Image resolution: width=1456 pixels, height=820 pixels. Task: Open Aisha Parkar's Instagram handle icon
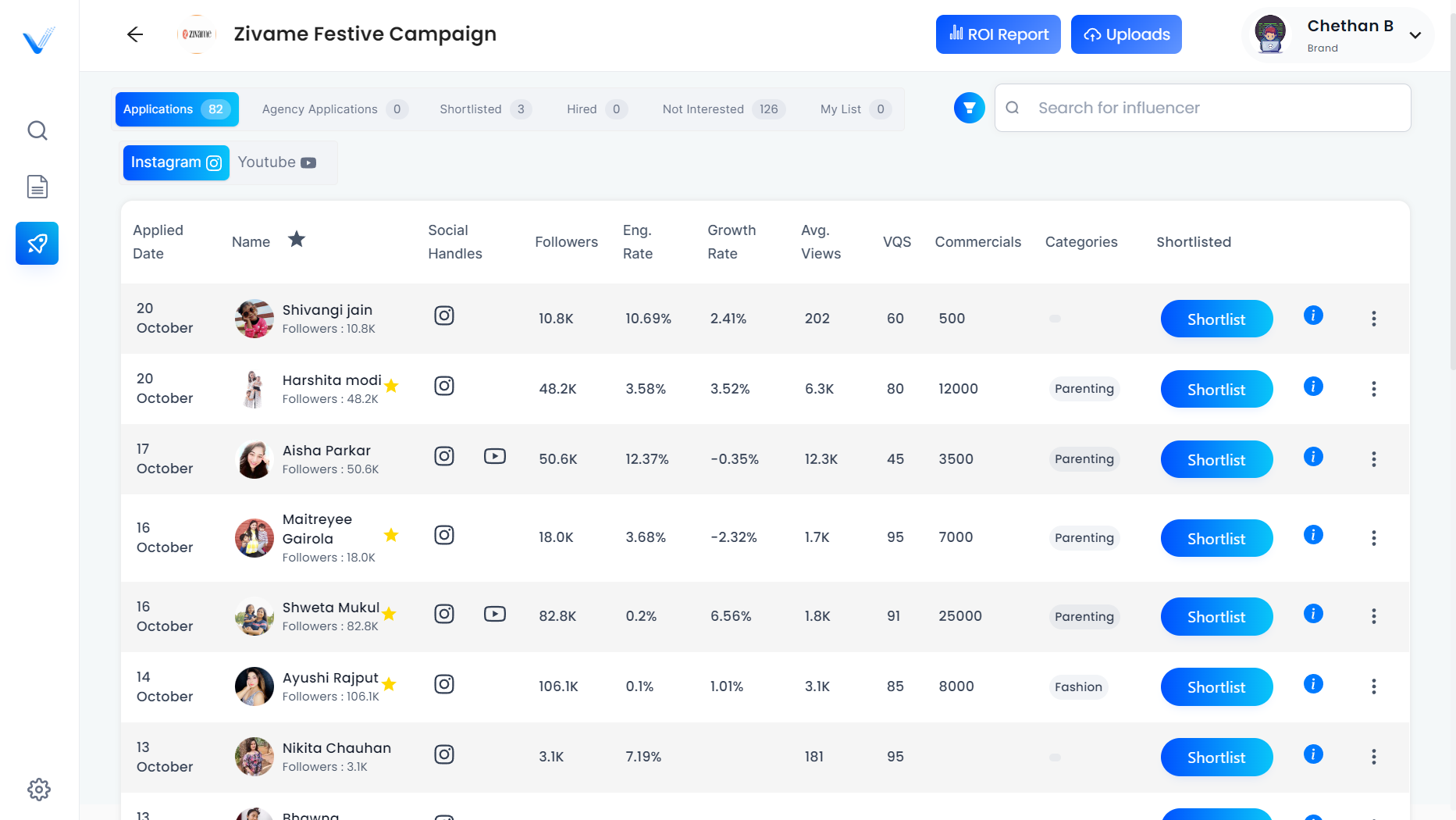(x=444, y=456)
